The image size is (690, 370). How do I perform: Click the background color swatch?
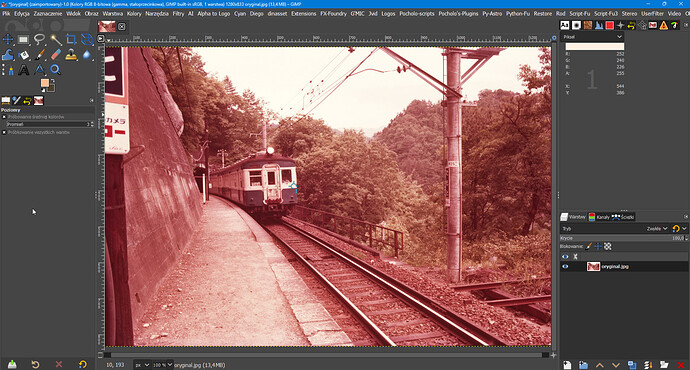point(52,88)
